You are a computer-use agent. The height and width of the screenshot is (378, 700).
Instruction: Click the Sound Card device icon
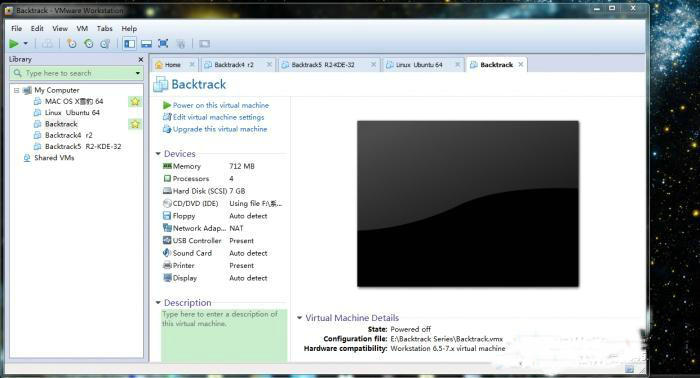[167, 253]
